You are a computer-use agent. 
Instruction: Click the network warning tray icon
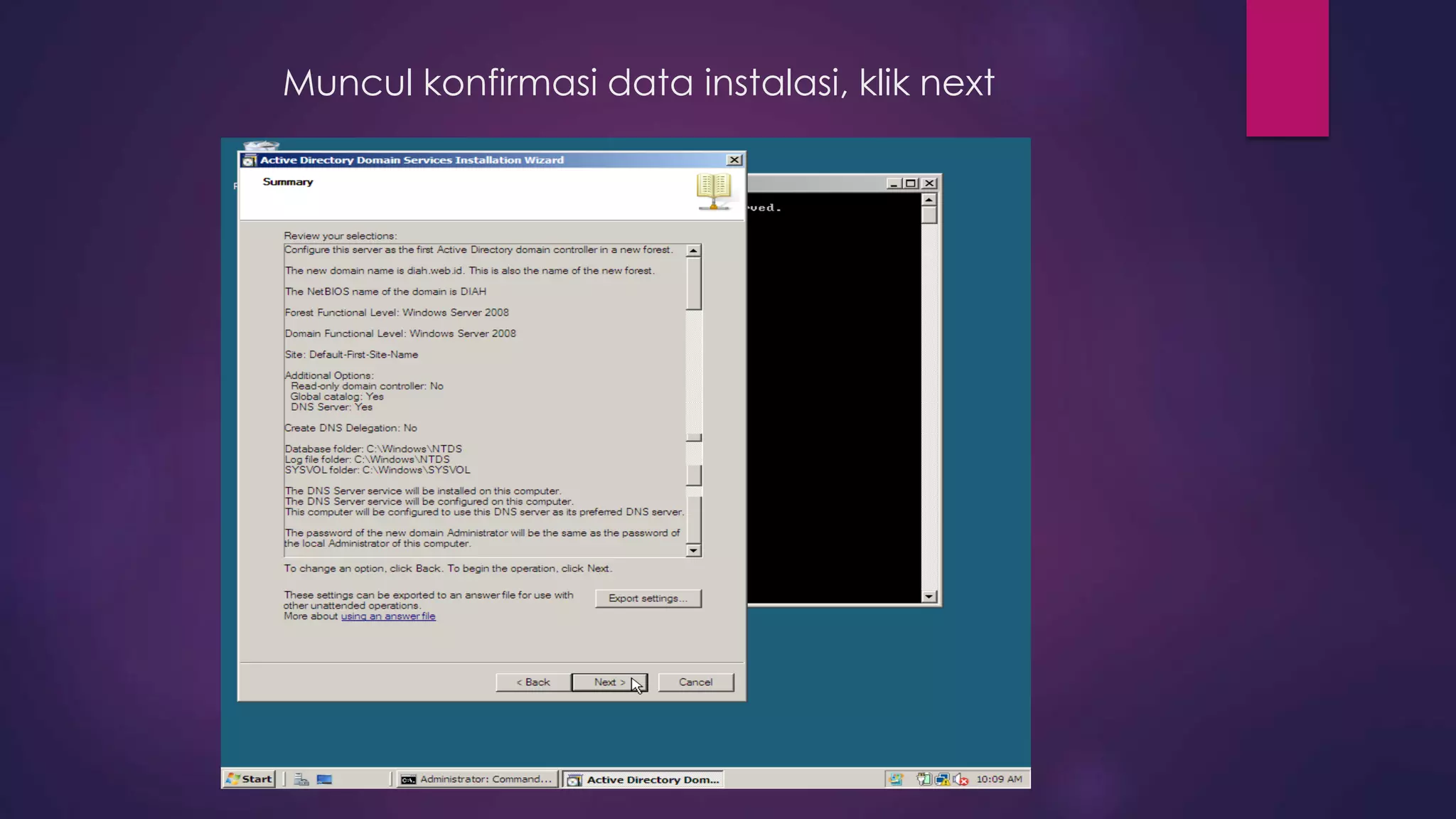click(943, 779)
